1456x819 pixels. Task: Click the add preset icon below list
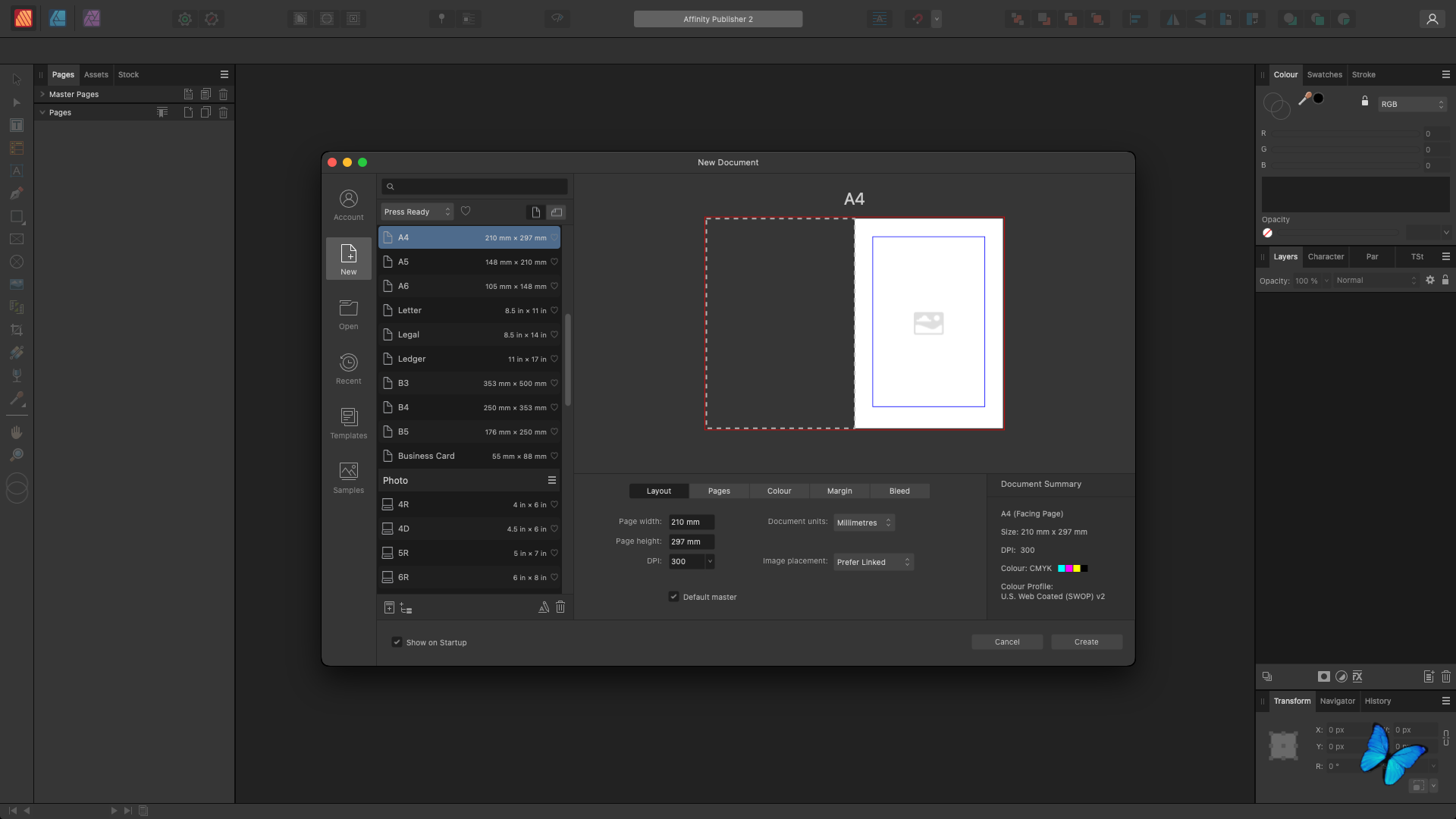tap(389, 607)
